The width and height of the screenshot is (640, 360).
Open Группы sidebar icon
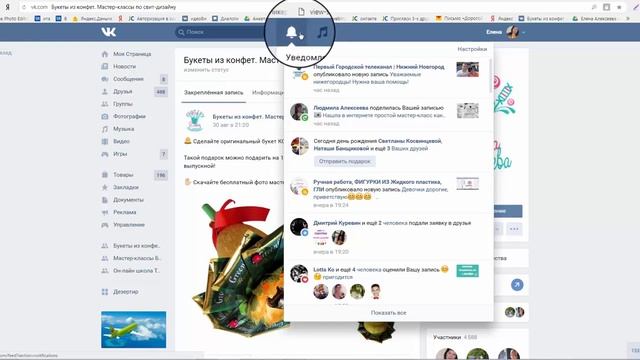click(x=105, y=104)
